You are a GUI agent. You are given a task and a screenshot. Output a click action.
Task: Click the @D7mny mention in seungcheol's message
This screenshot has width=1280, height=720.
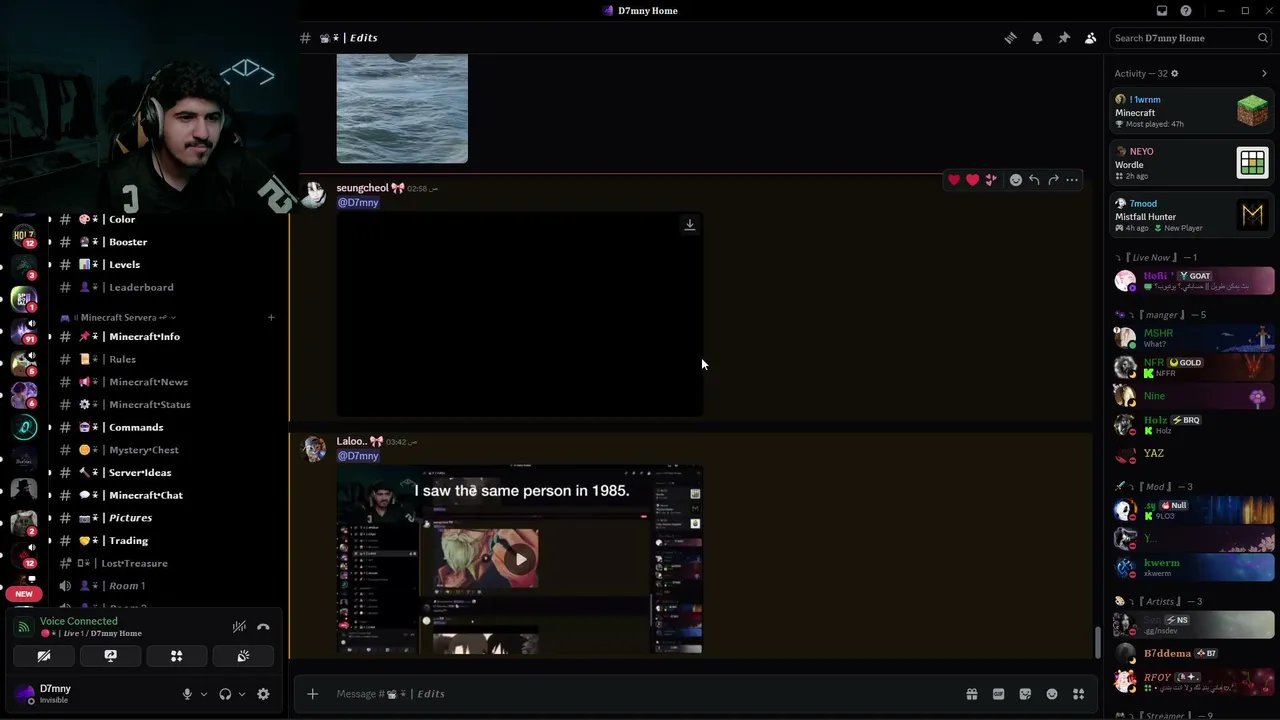(x=358, y=203)
